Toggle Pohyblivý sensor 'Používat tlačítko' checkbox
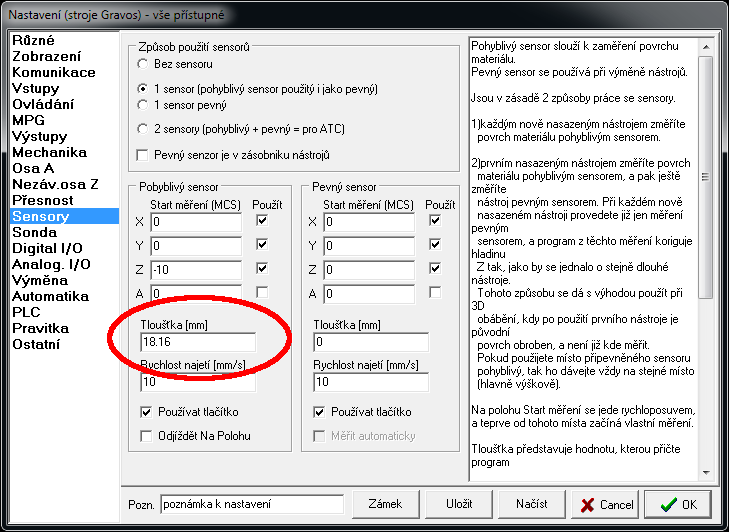 tap(146, 412)
